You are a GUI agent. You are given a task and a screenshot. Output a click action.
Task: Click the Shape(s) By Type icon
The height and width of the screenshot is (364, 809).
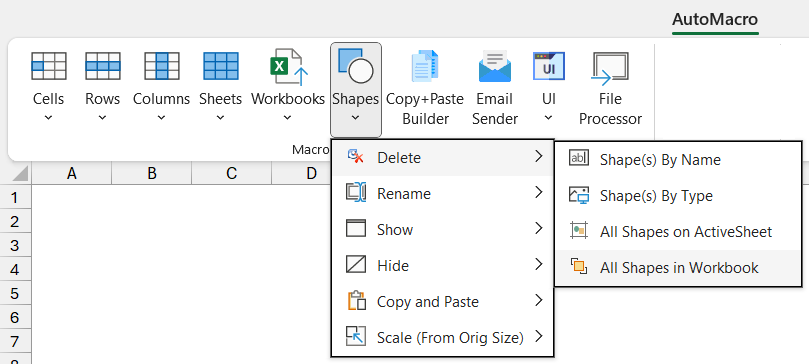click(x=578, y=195)
